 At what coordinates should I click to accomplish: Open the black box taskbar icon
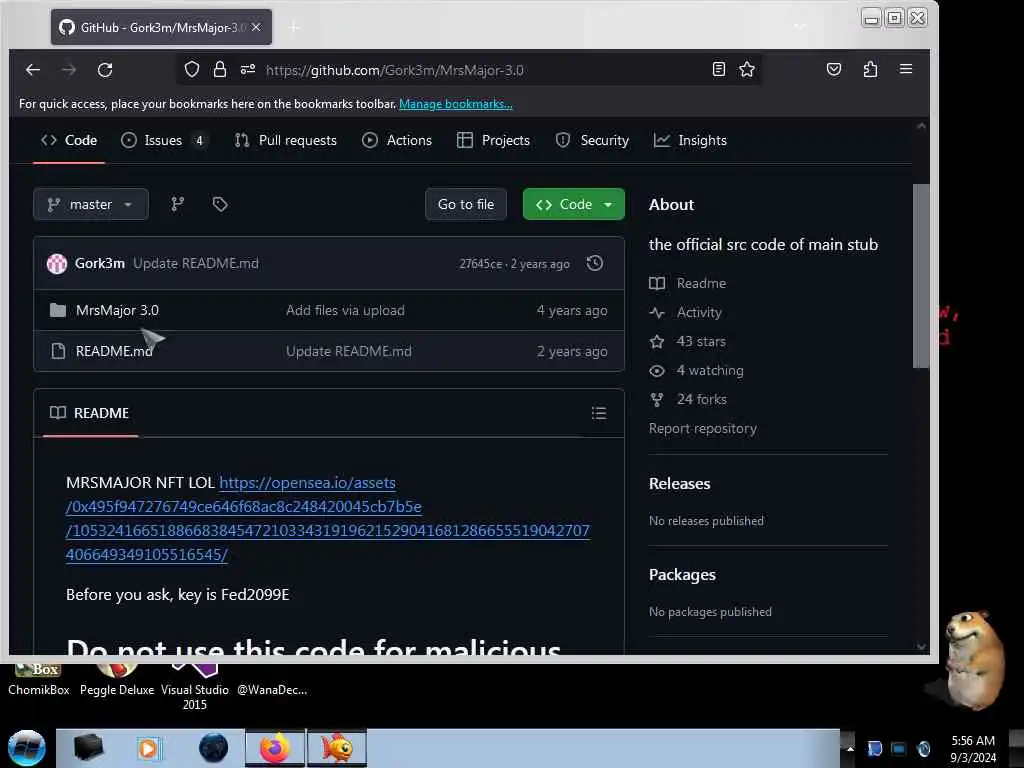[88, 748]
